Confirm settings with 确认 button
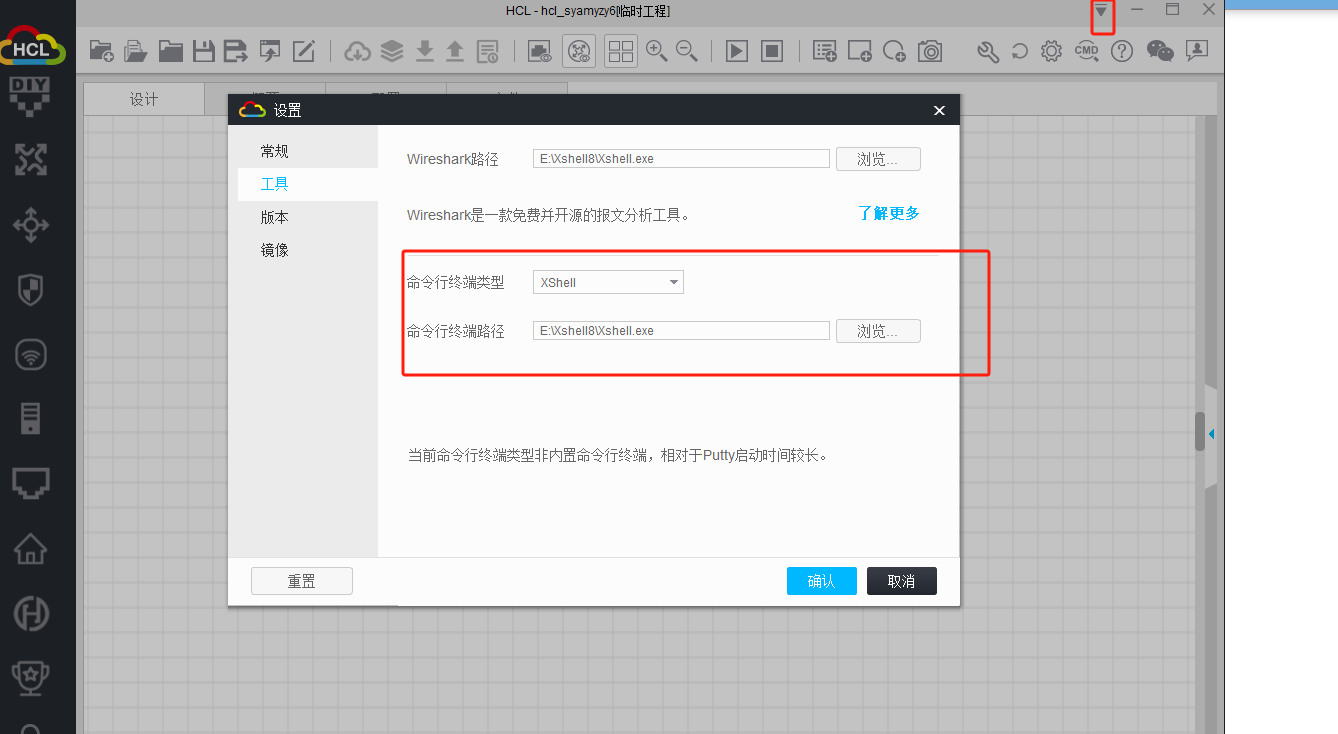This screenshot has height=734, width=1338. pyautogui.click(x=822, y=581)
